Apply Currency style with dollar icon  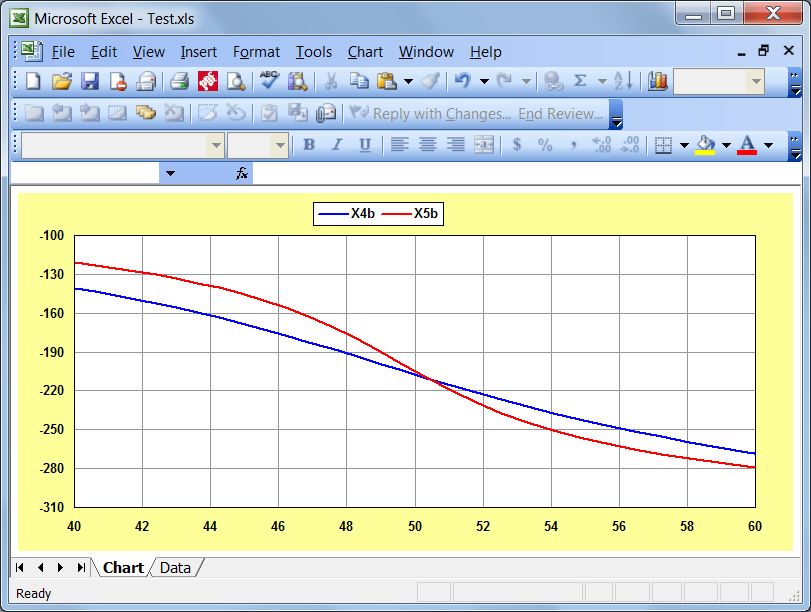517,145
